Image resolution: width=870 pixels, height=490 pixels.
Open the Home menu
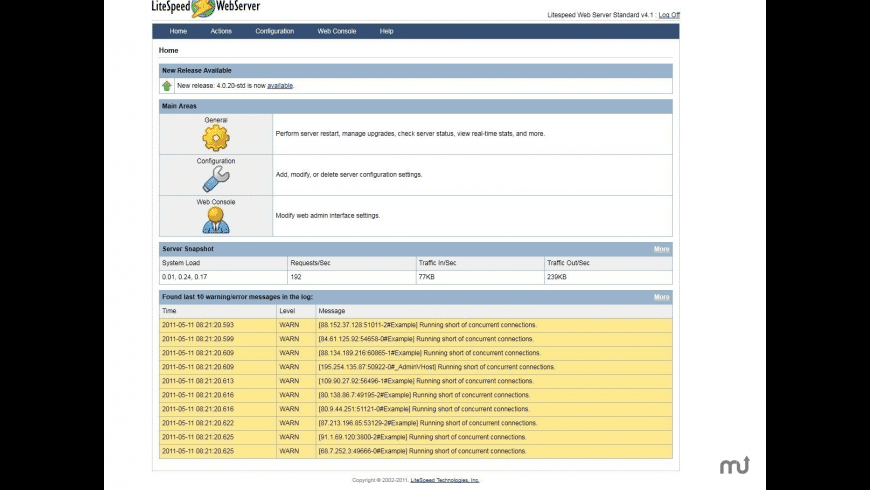[178, 31]
